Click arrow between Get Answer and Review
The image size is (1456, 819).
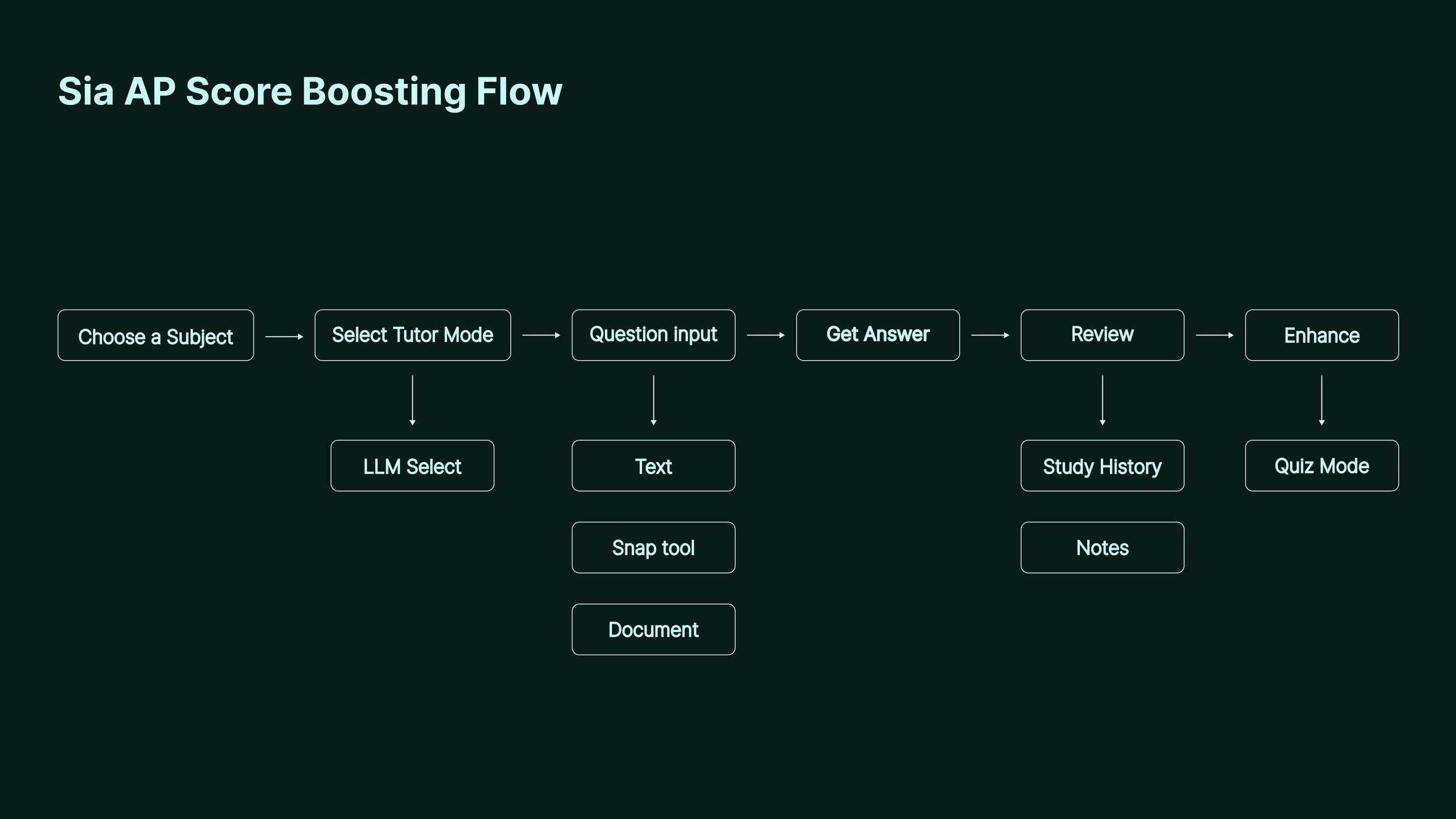[990, 335]
